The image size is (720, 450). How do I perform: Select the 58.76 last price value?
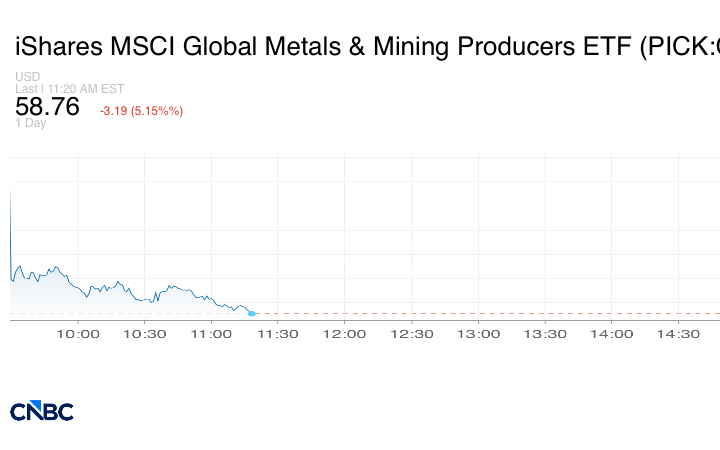[47, 108]
